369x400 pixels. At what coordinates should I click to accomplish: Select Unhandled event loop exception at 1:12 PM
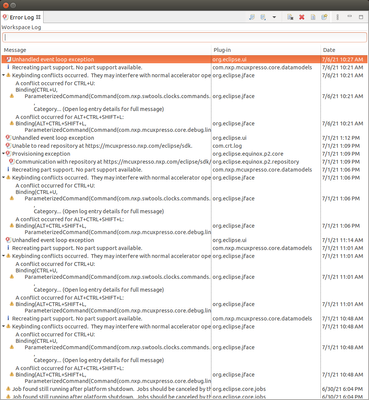coord(184,138)
